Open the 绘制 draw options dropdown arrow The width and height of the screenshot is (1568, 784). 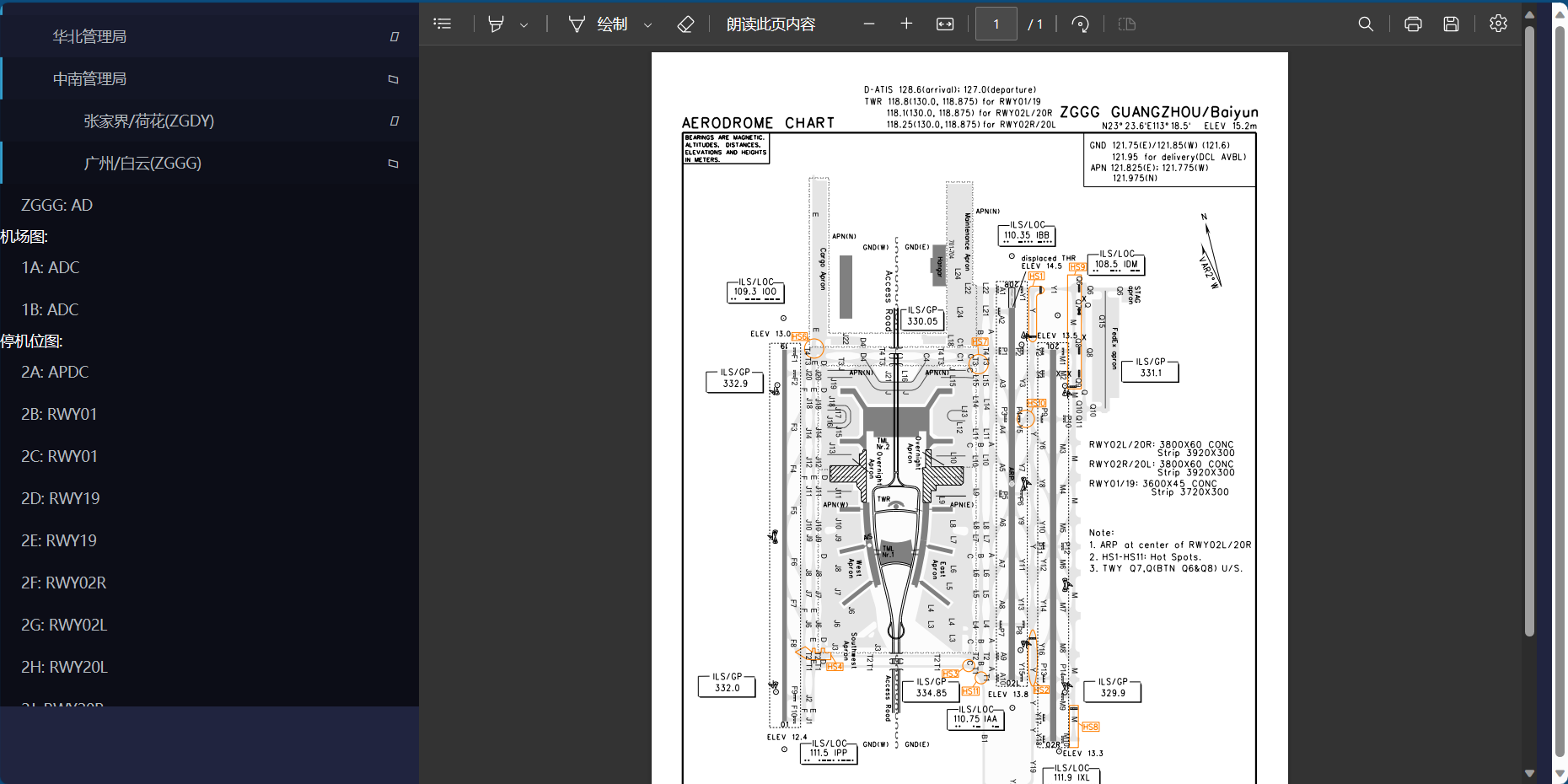pyautogui.click(x=647, y=25)
